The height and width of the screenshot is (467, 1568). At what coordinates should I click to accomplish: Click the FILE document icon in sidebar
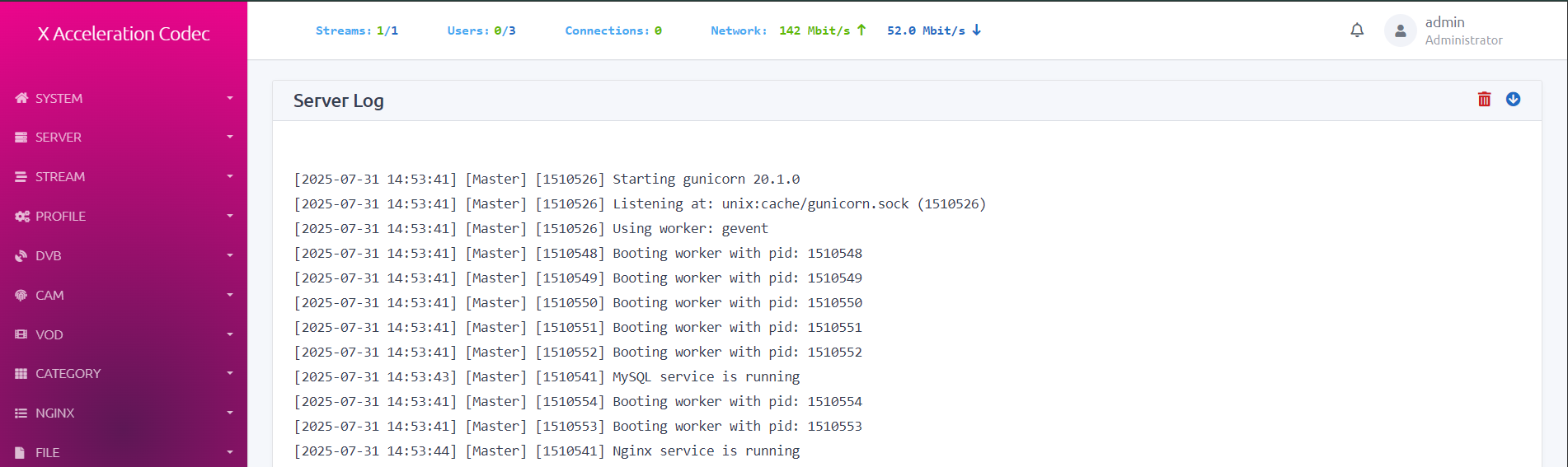21,452
